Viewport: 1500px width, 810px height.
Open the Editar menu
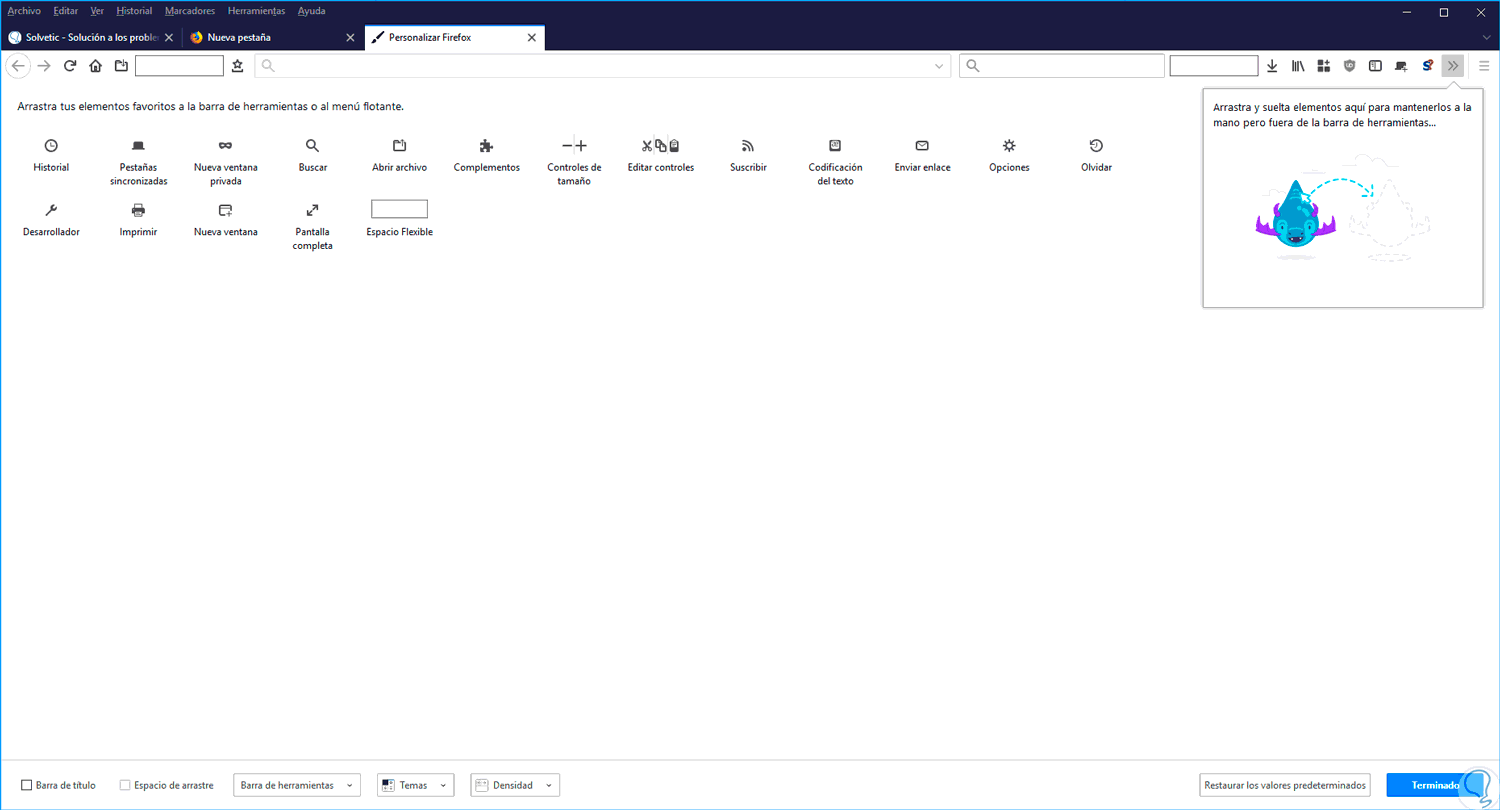(66, 11)
